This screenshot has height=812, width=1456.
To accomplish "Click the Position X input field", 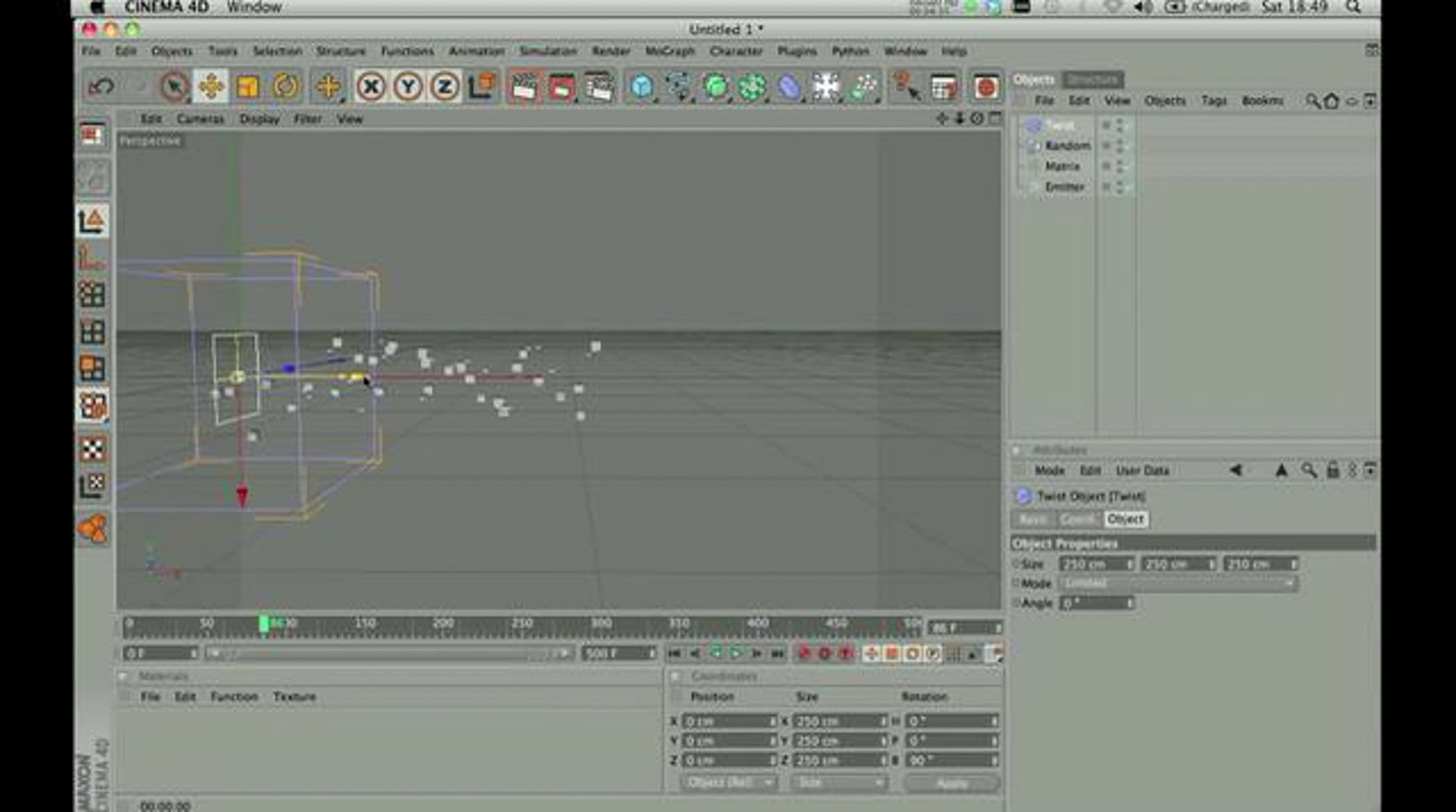I will [x=729, y=722].
